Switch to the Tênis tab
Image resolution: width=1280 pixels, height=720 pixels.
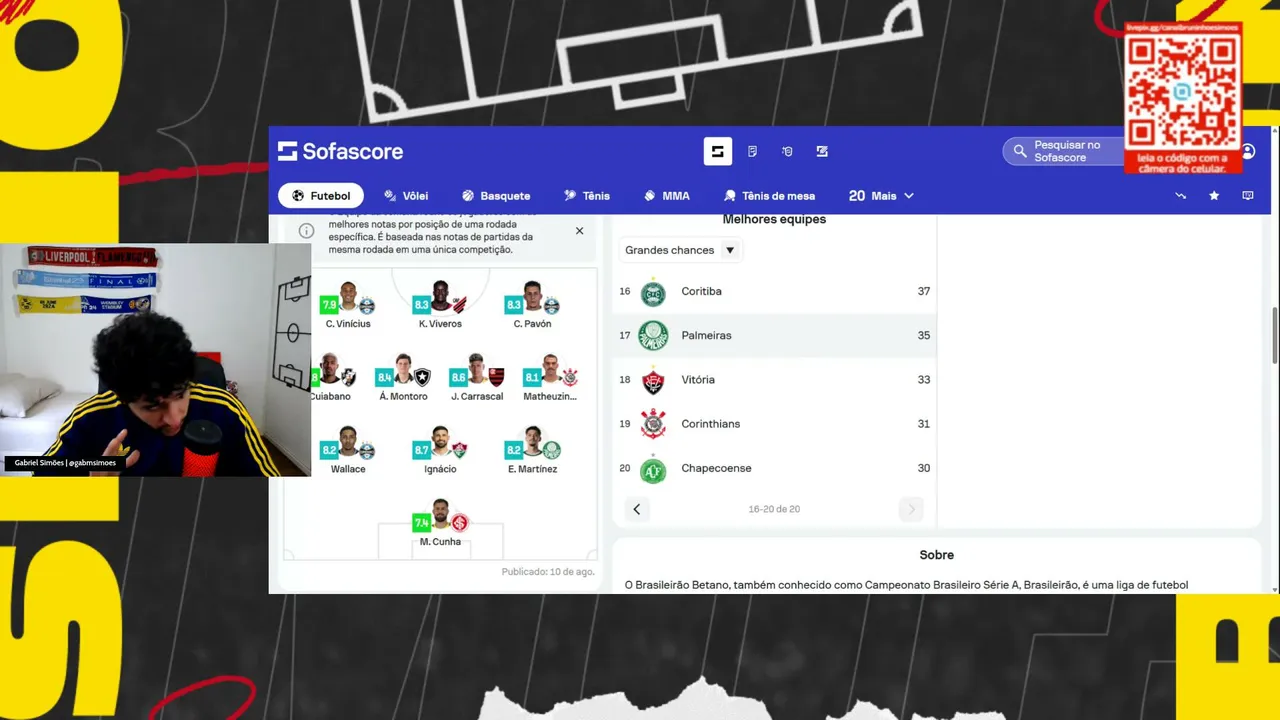click(586, 196)
